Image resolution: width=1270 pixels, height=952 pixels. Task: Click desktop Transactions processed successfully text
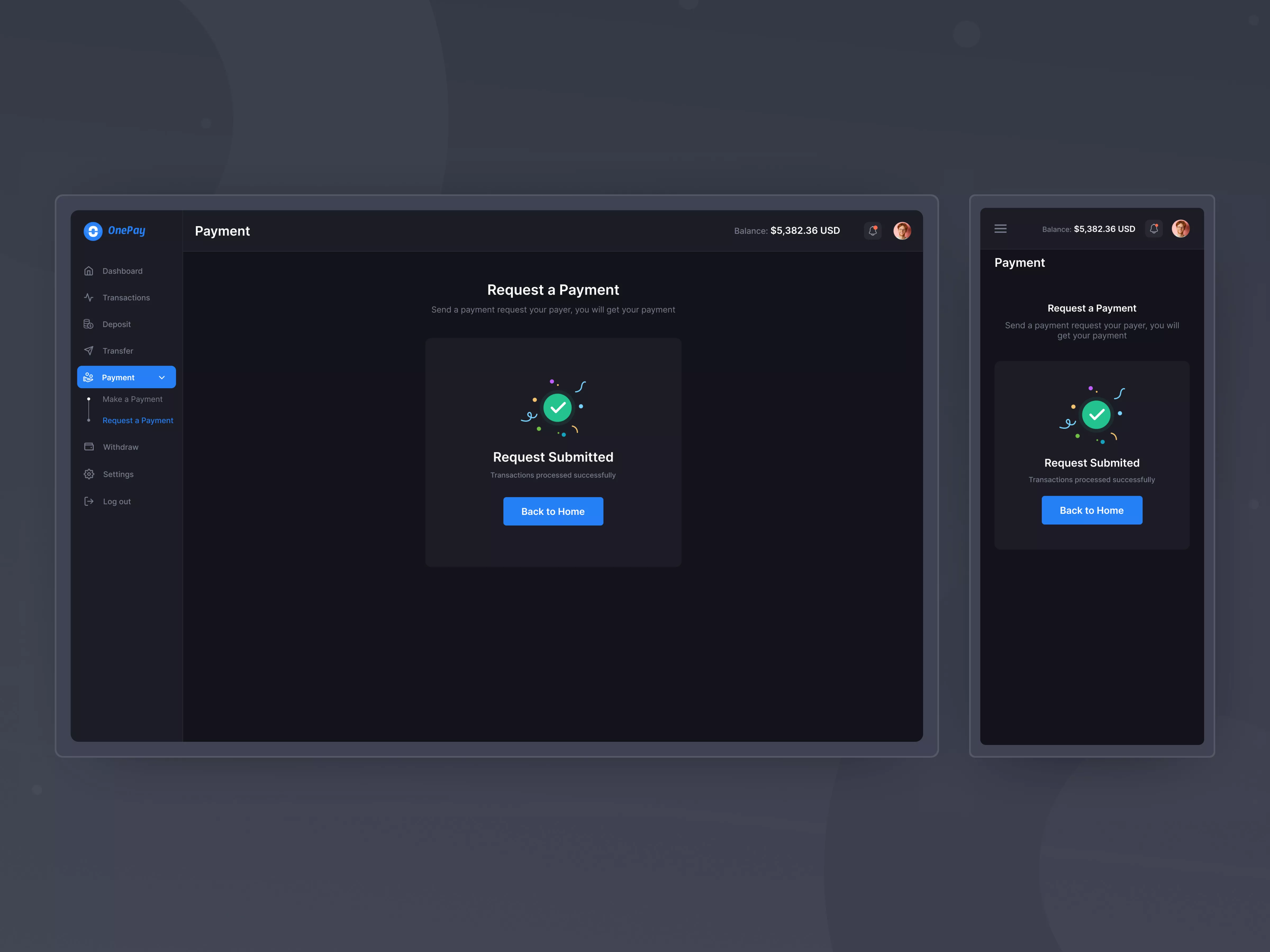click(x=553, y=475)
